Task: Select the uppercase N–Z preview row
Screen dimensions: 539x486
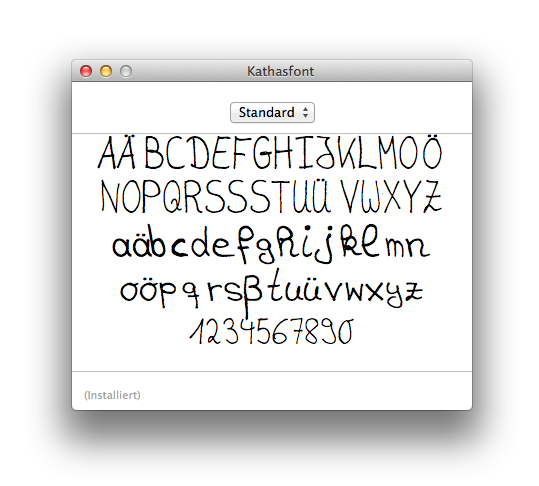Action: [x=272, y=197]
